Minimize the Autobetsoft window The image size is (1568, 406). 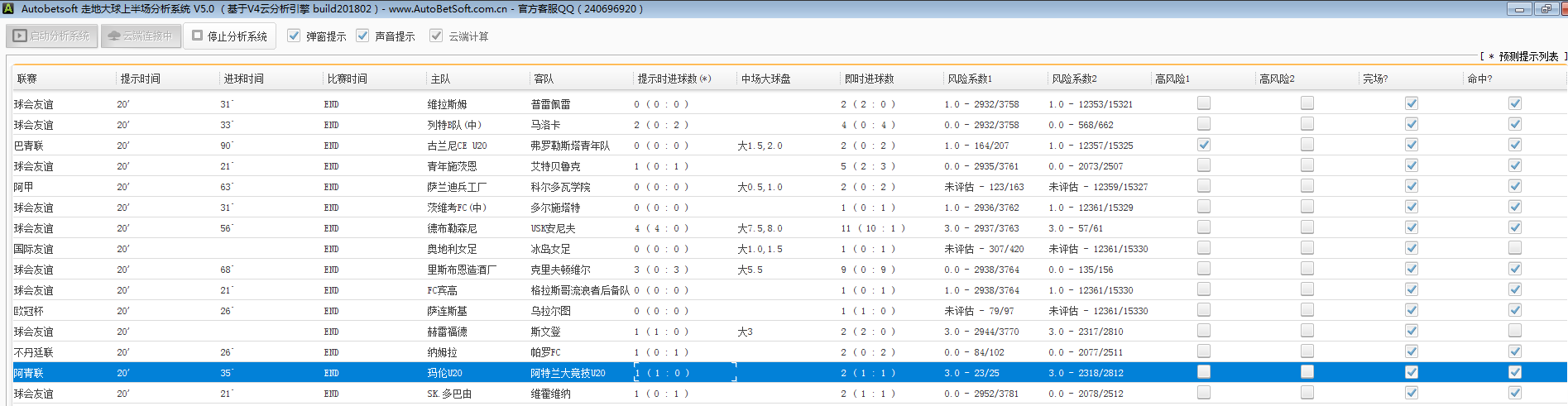click(1519, 9)
